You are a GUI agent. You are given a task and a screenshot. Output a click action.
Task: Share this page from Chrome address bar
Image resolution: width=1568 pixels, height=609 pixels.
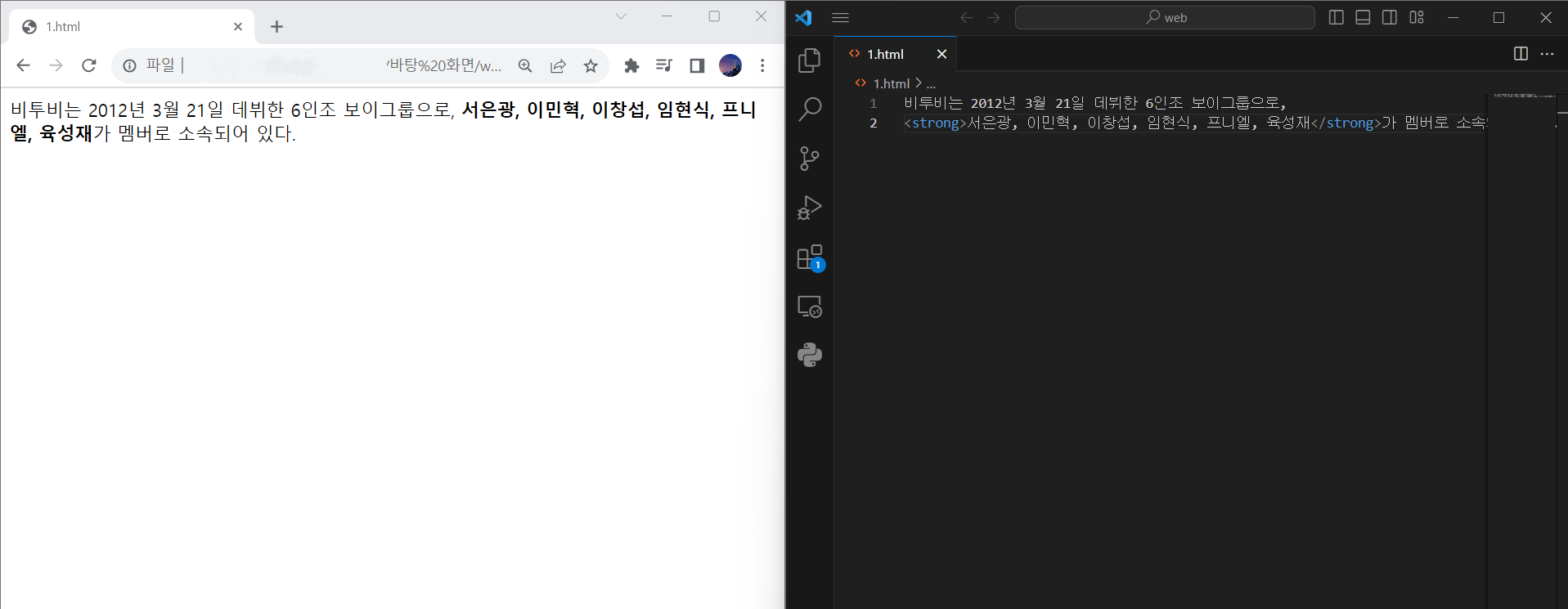[558, 65]
